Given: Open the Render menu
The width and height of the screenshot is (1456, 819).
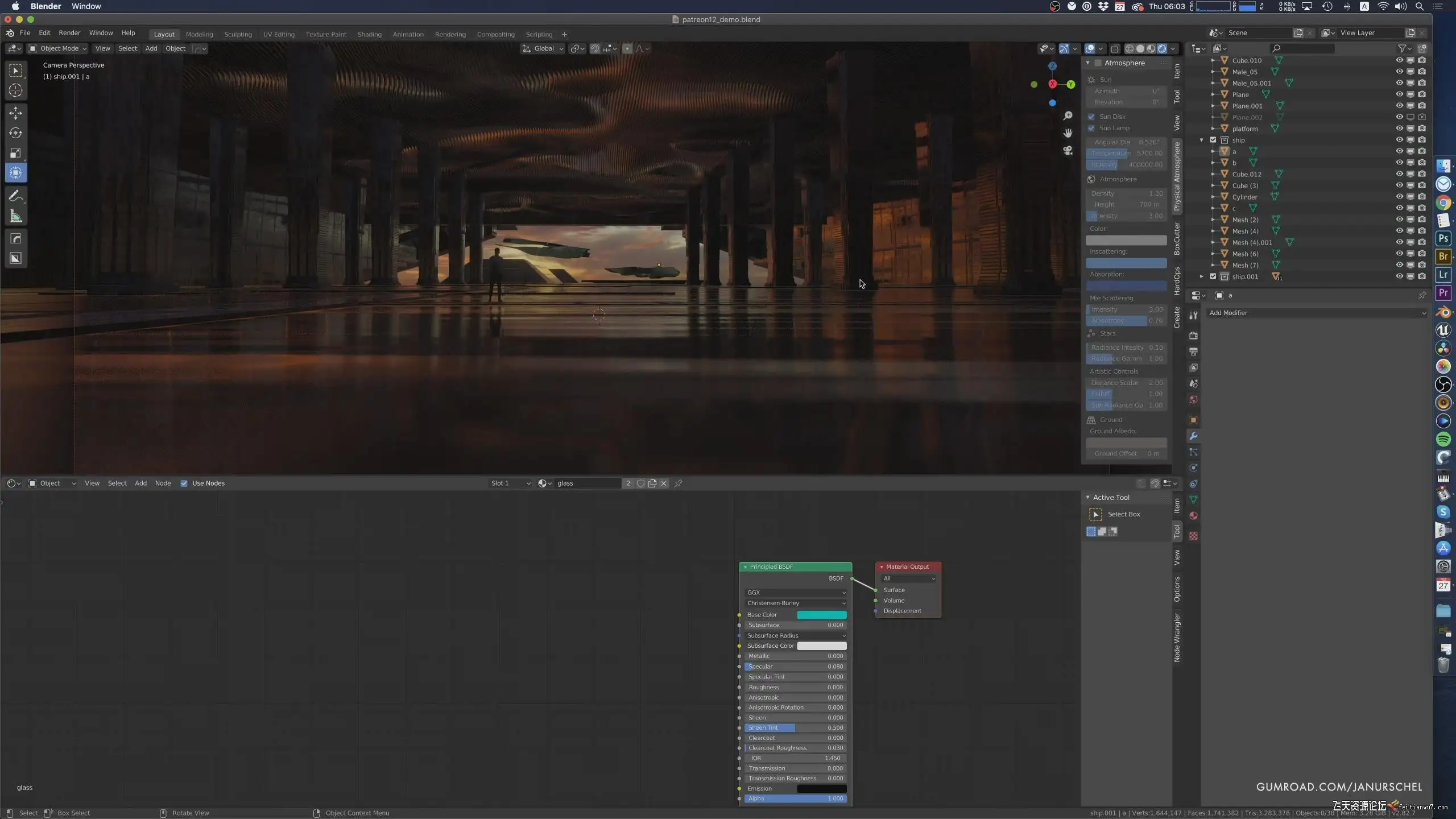Looking at the screenshot, I should tap(69, 33).
